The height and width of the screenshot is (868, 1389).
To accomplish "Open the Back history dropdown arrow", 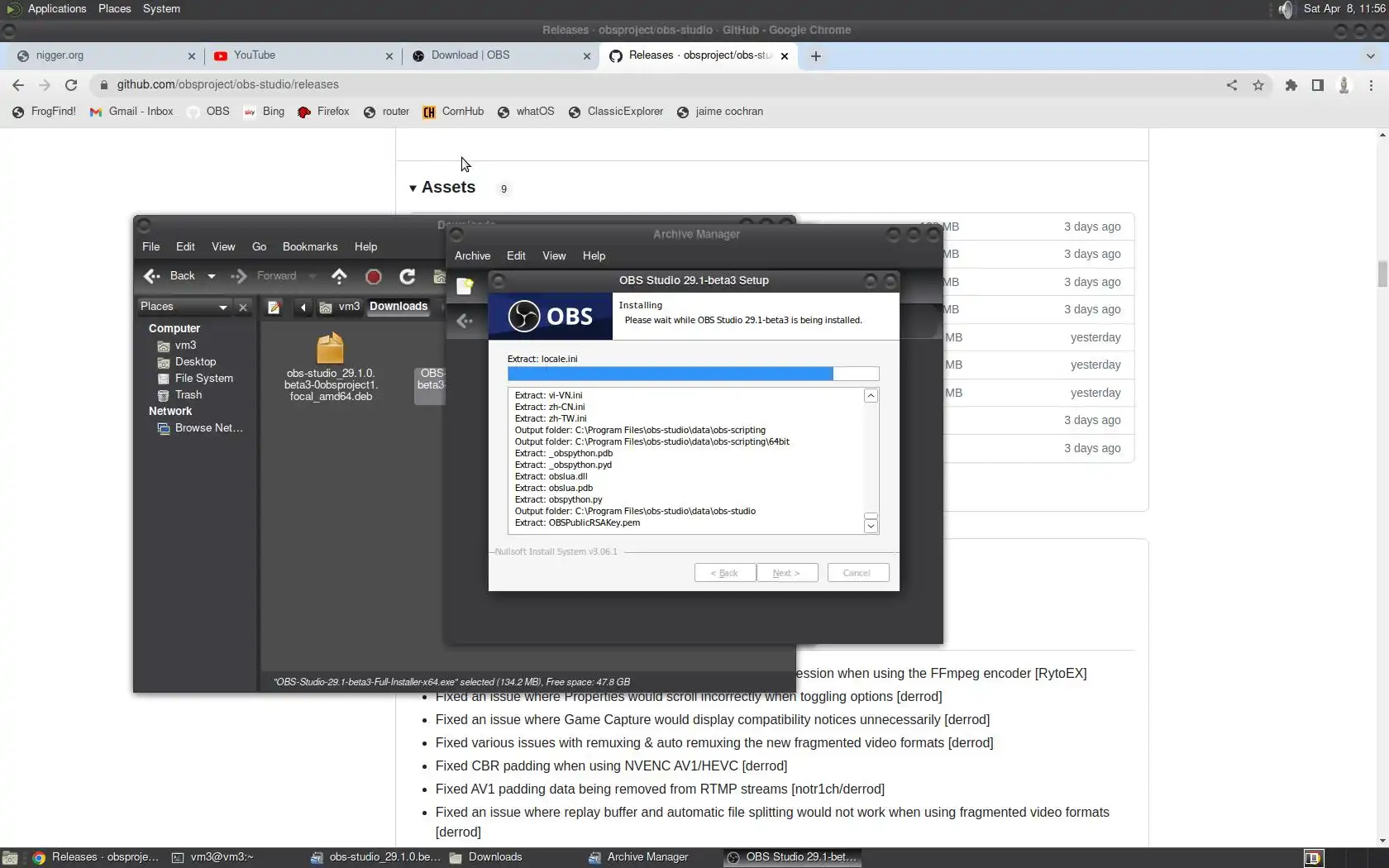I will pyautogui.click(x=212, y=276).
